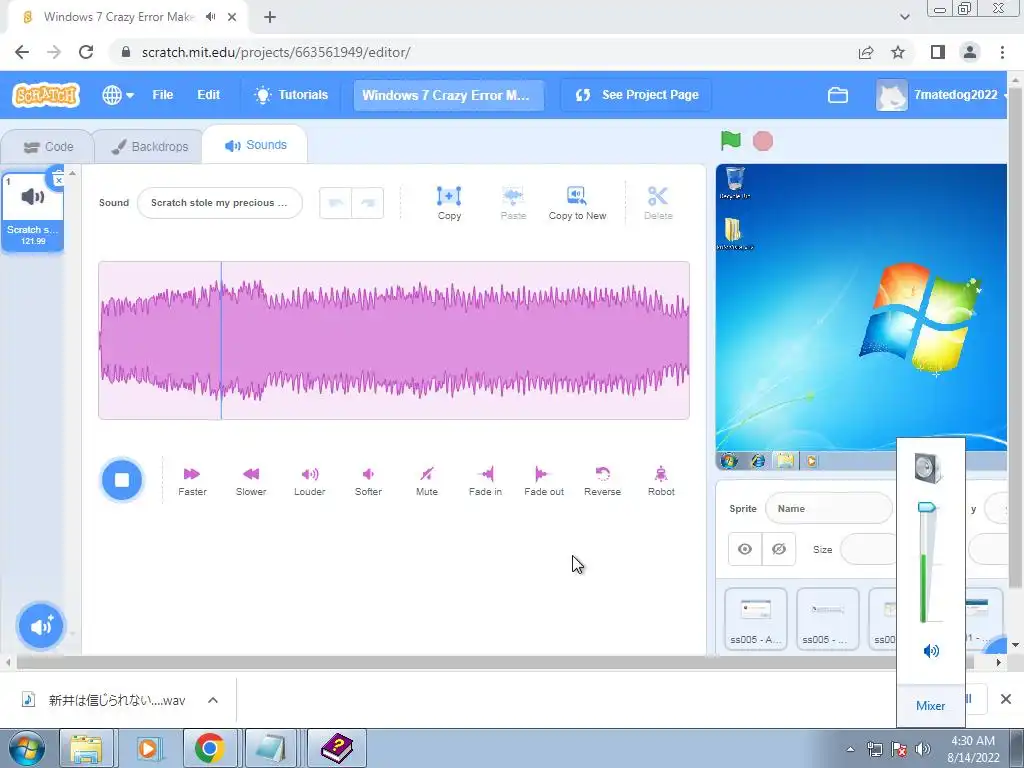This screenshot has height=768, width=1024.
Task: Switch to the Code tab
Action: (48, 147)
